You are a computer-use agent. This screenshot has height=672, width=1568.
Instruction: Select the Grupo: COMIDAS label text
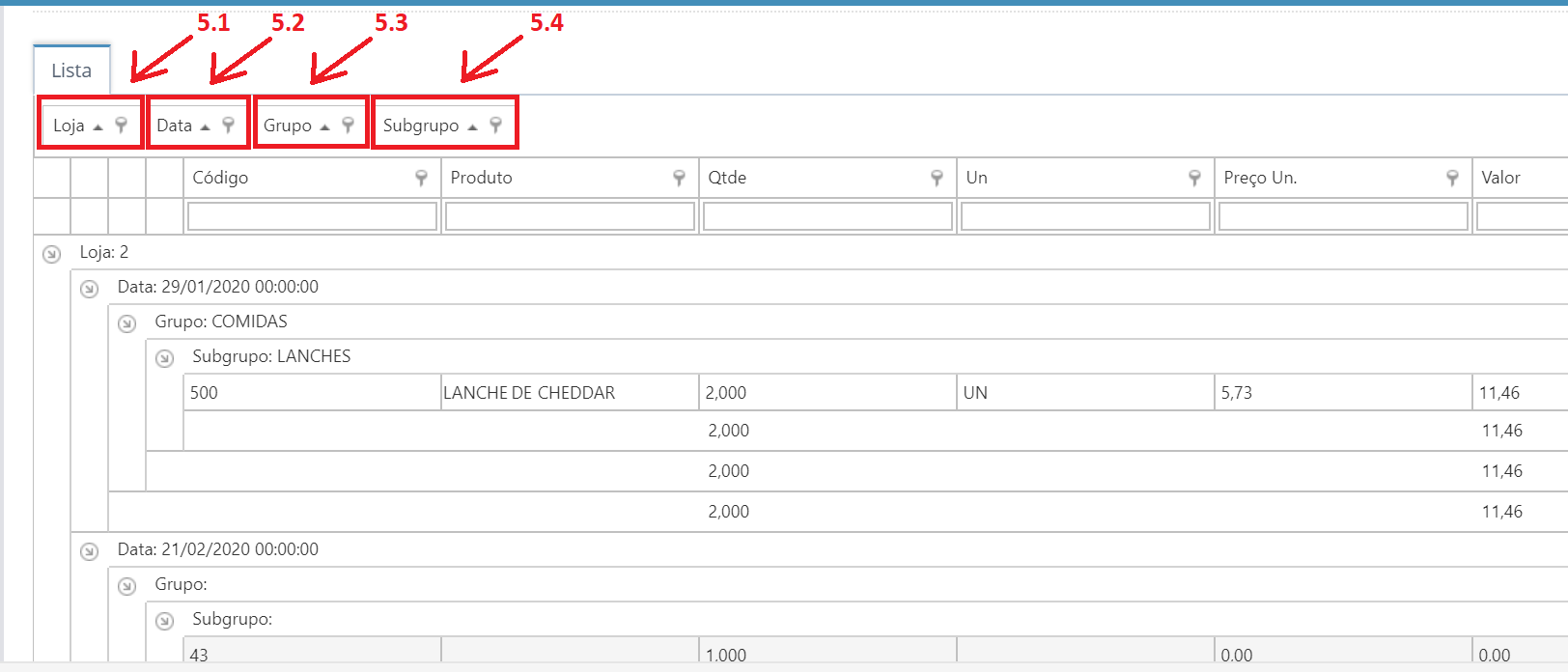click(221, 322)
